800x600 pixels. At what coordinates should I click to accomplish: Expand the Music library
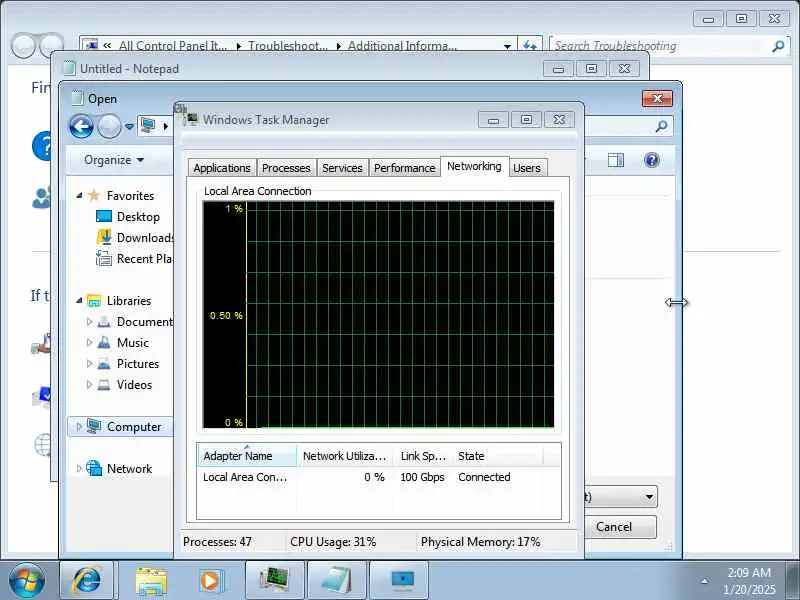[x=89, y=342]
